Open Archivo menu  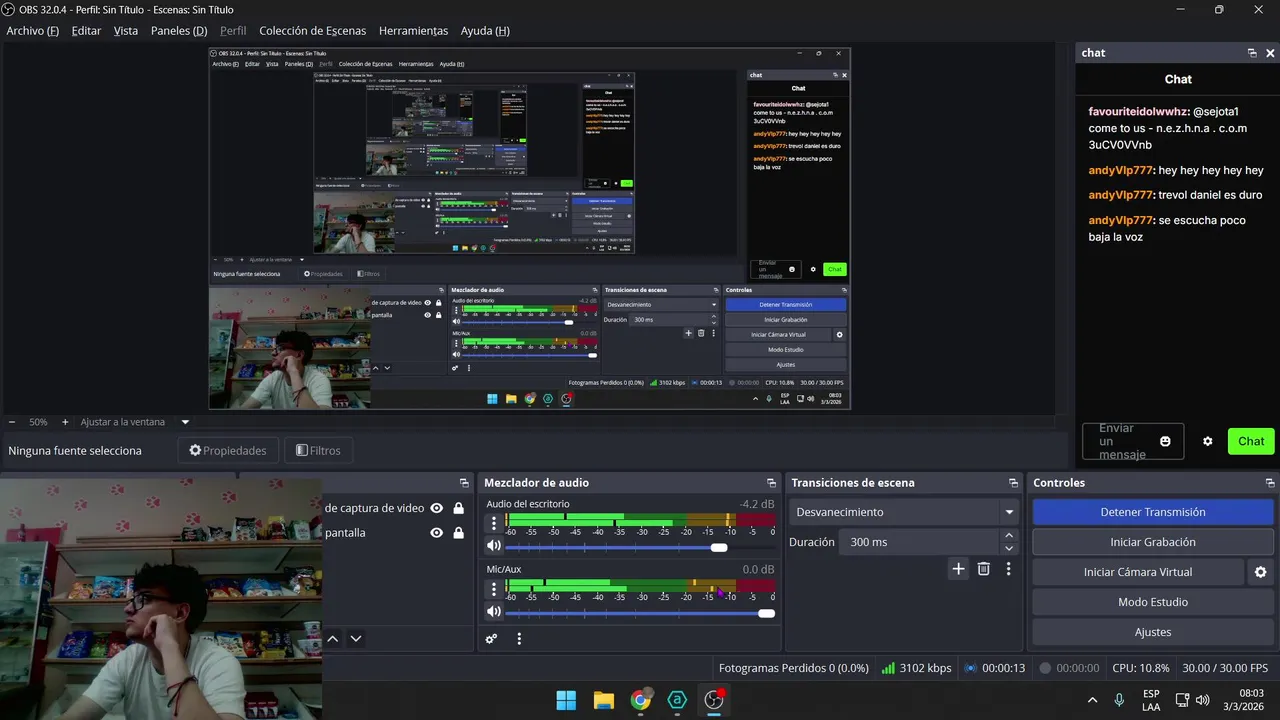click(32, 31)
